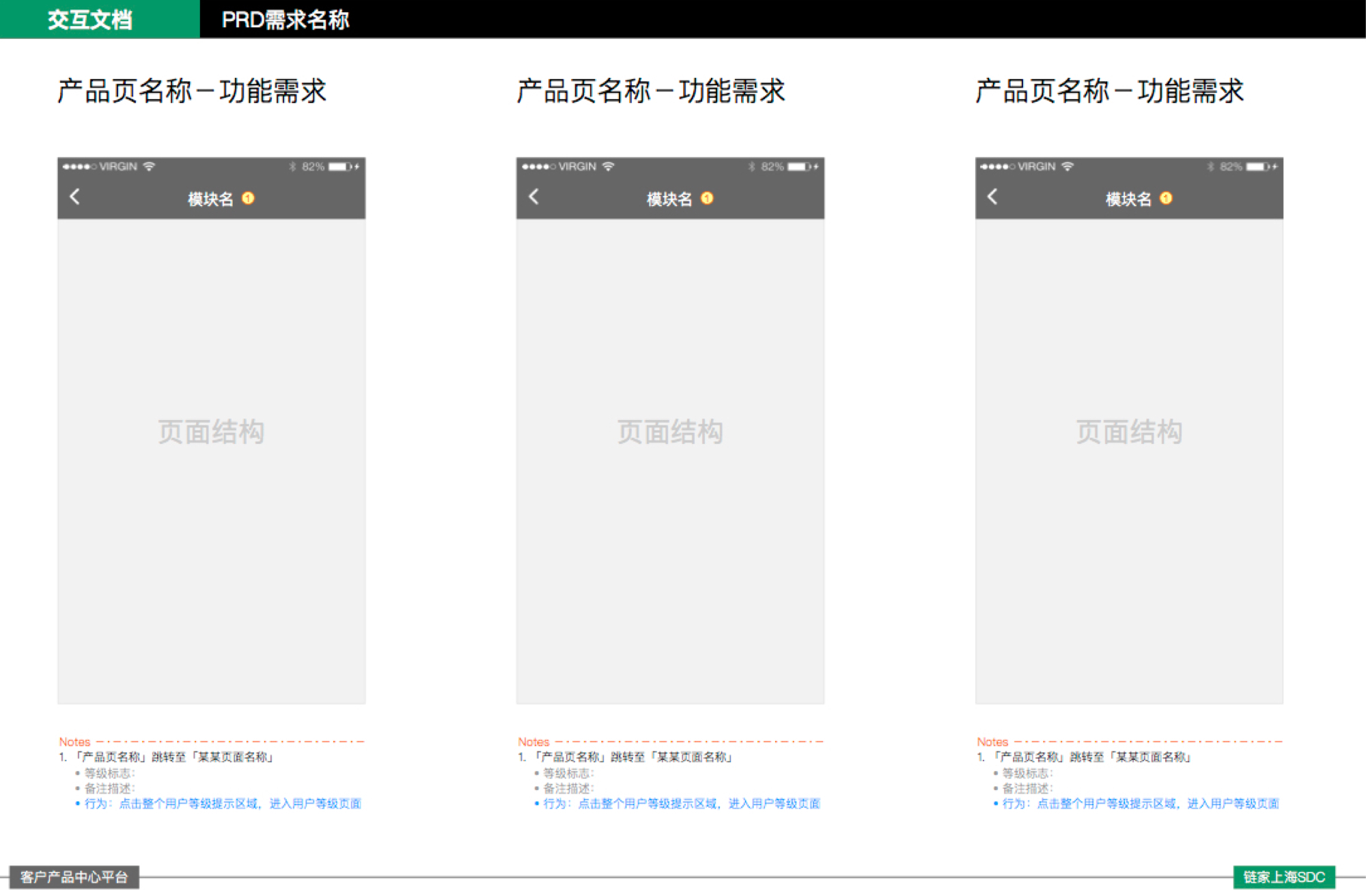Click back arrow in left phone mockup

click(75, 197)
